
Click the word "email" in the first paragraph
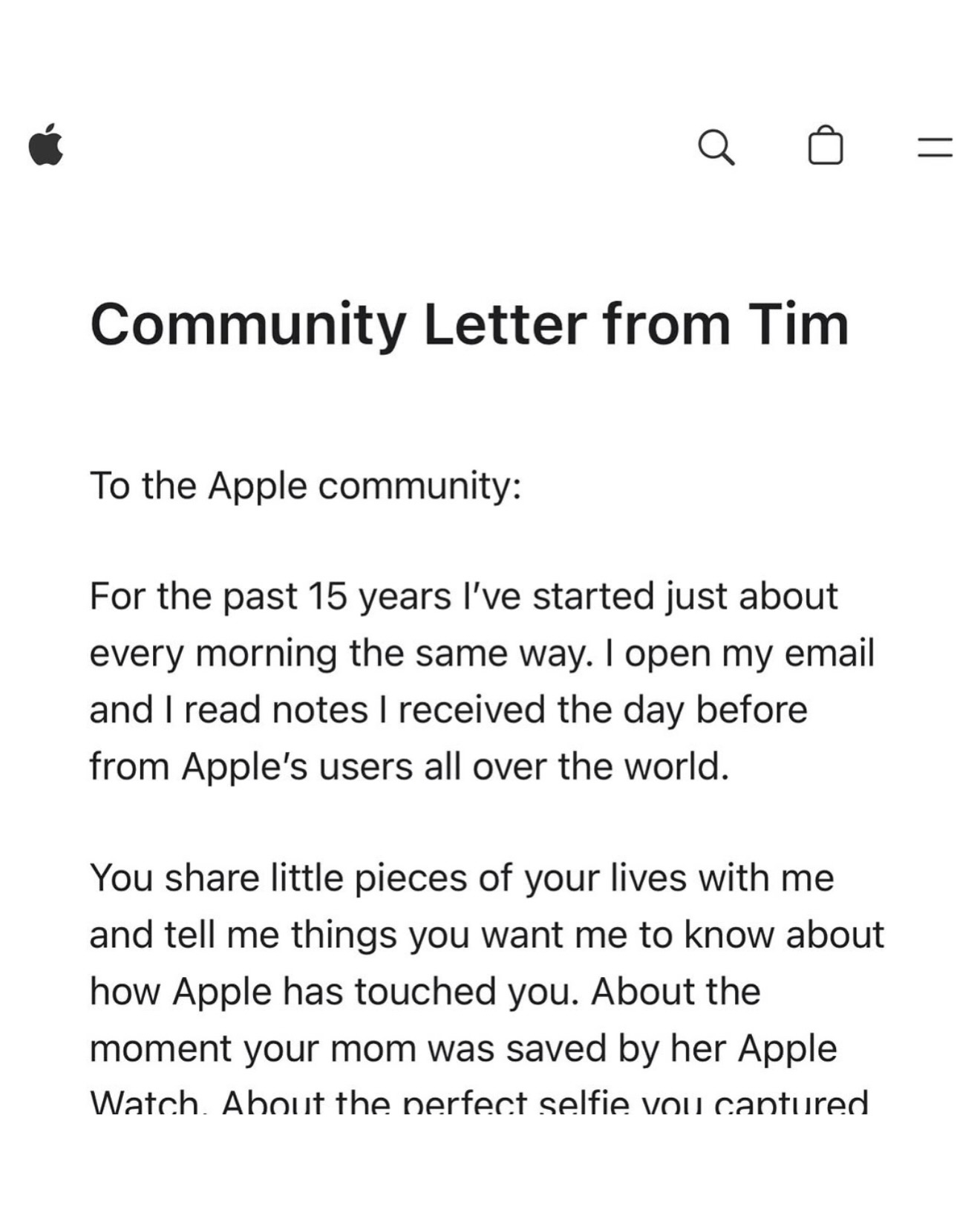[x=829, y=653]
